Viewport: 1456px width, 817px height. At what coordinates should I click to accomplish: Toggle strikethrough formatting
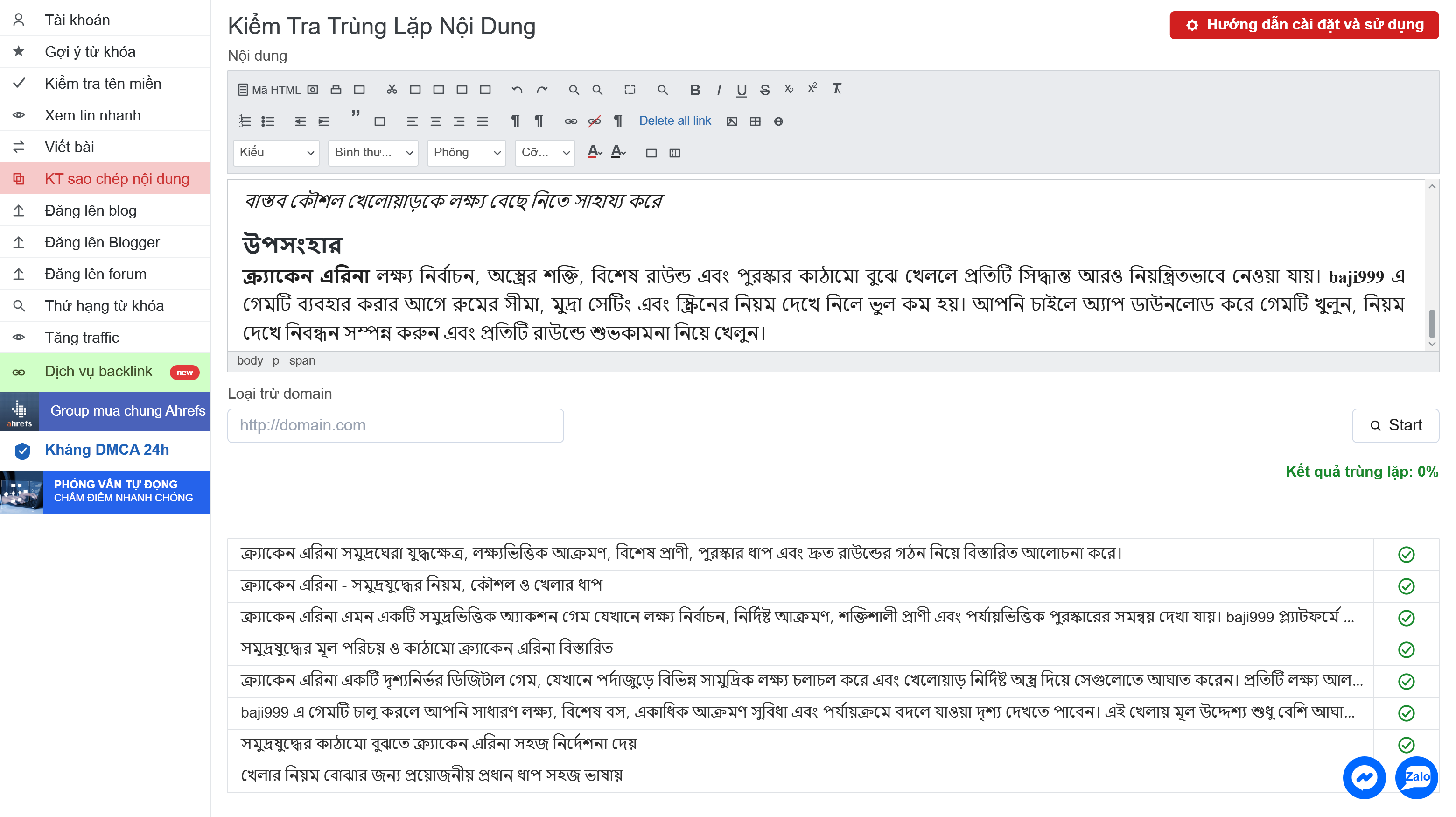[x=765, y=90]
